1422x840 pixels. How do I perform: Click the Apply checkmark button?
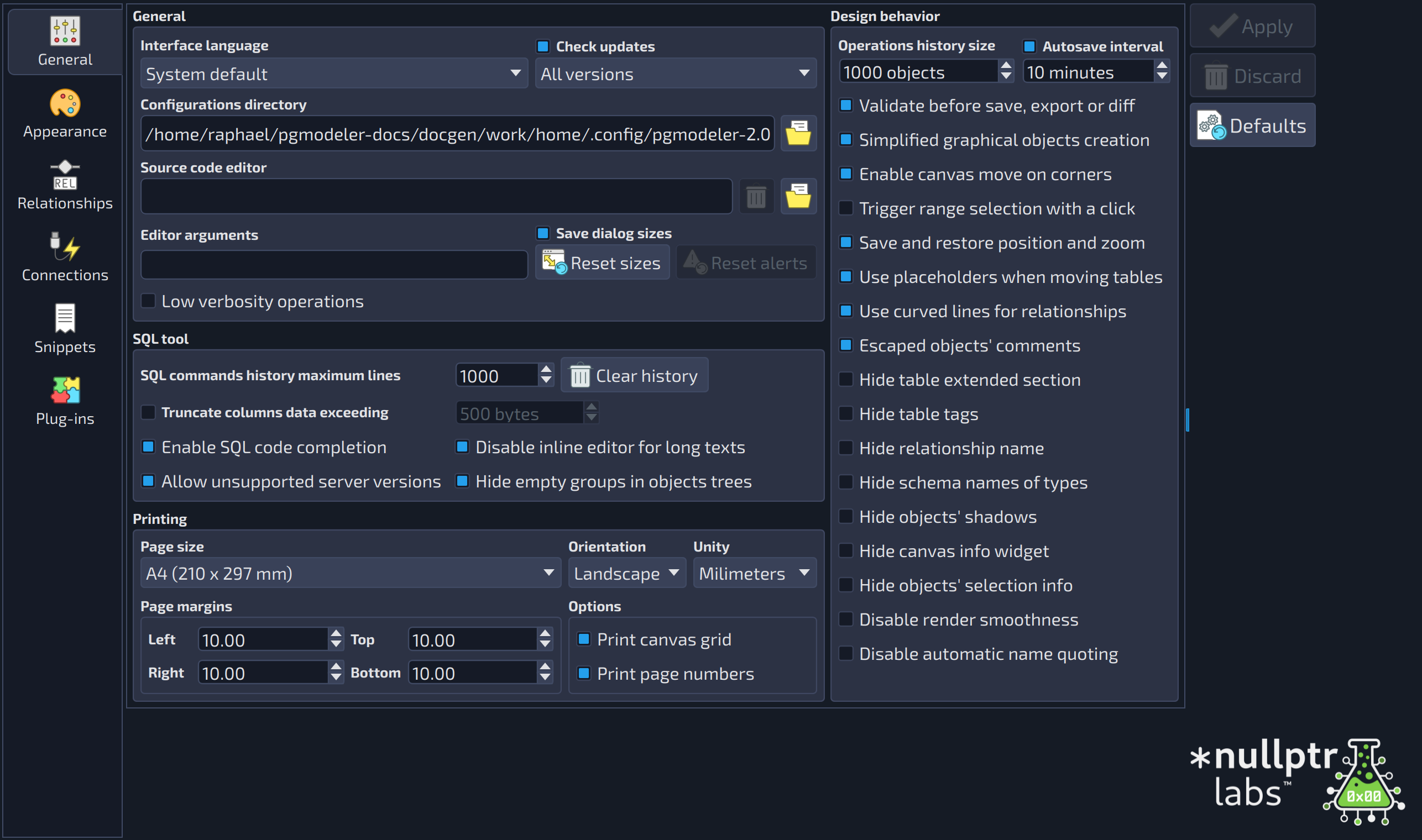point(1252,26)
